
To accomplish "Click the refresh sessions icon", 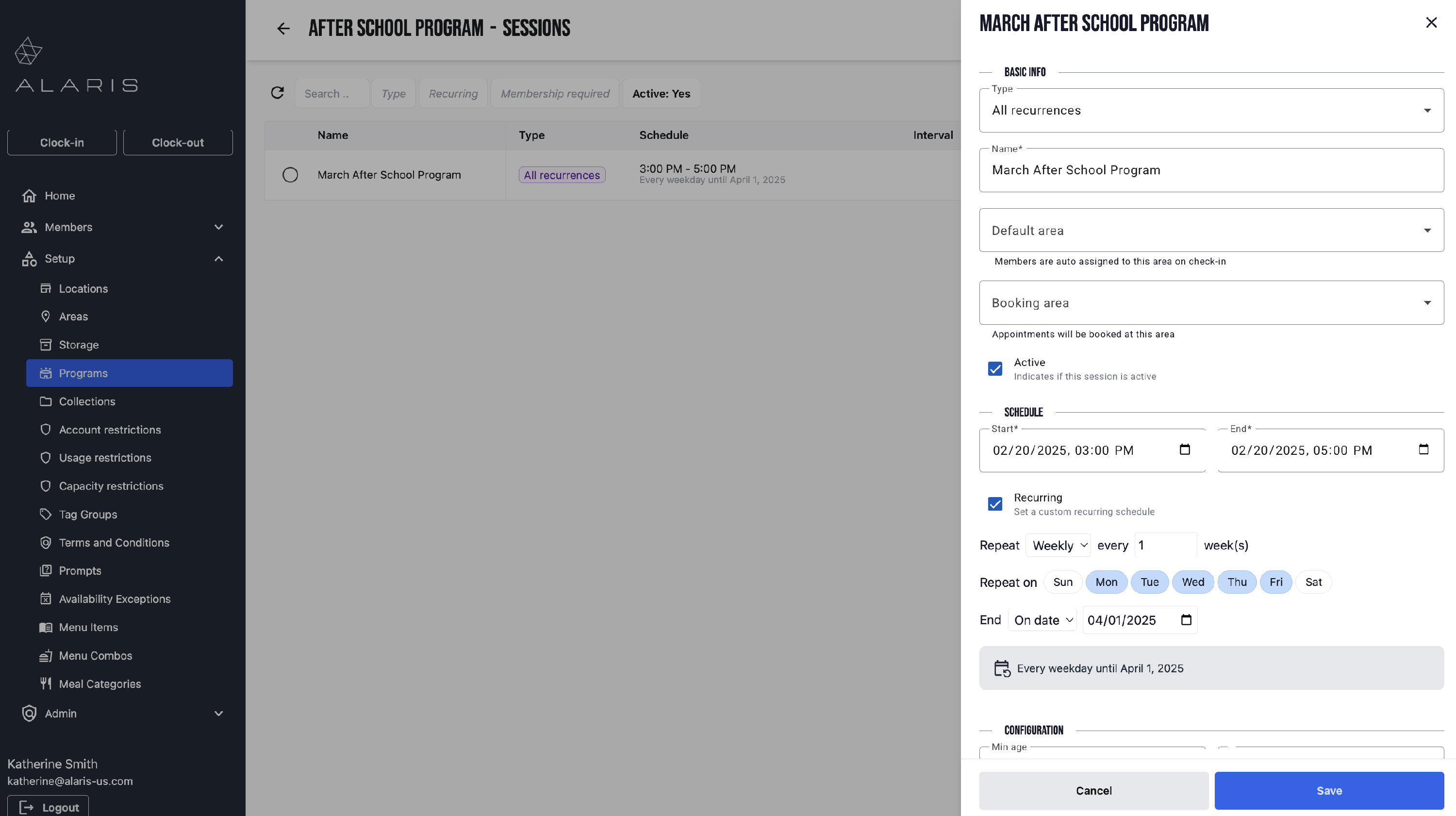I will (277, 93).
